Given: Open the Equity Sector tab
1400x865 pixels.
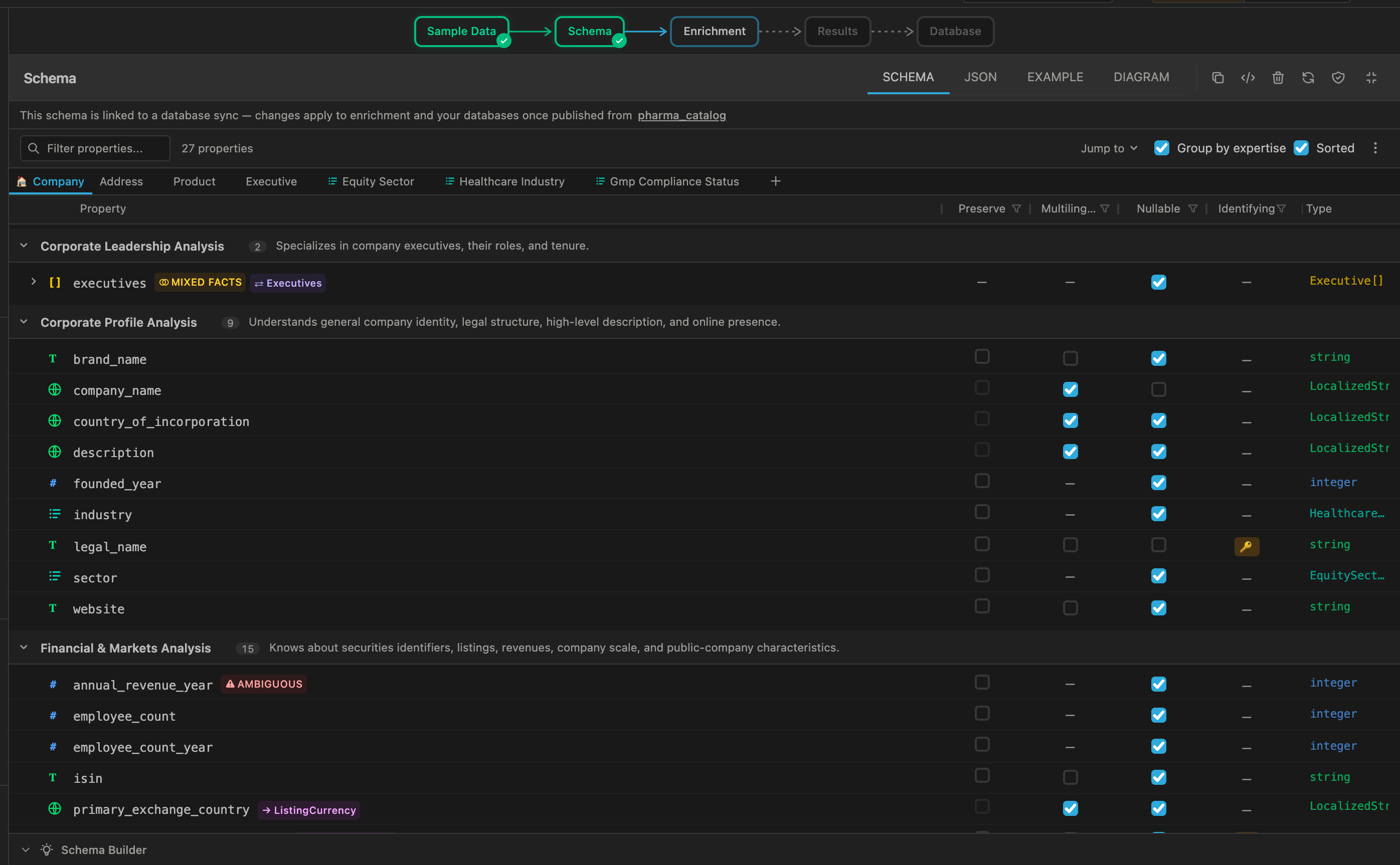Looking at the screenshot, I should point(371,181).
